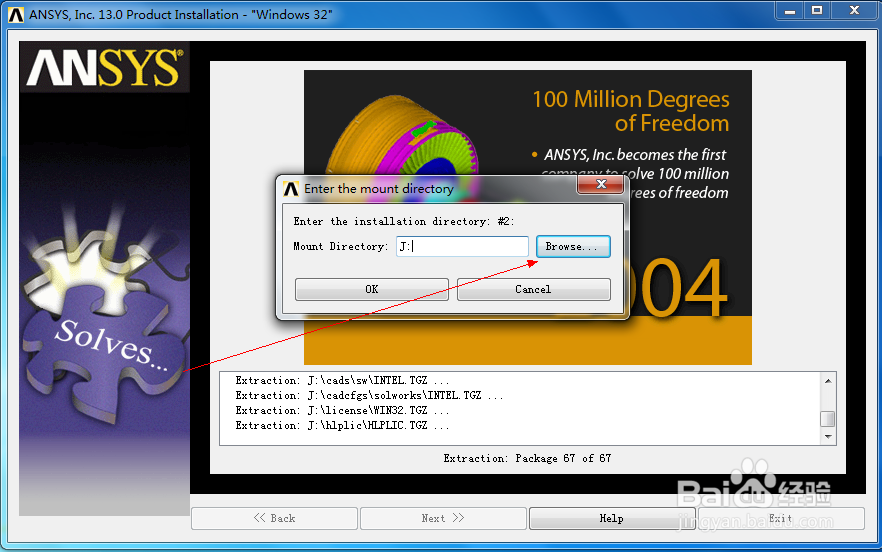
Task: Select log line J:\cads\sw\INTEL.TGZ
Action: (x=342, y=380)
